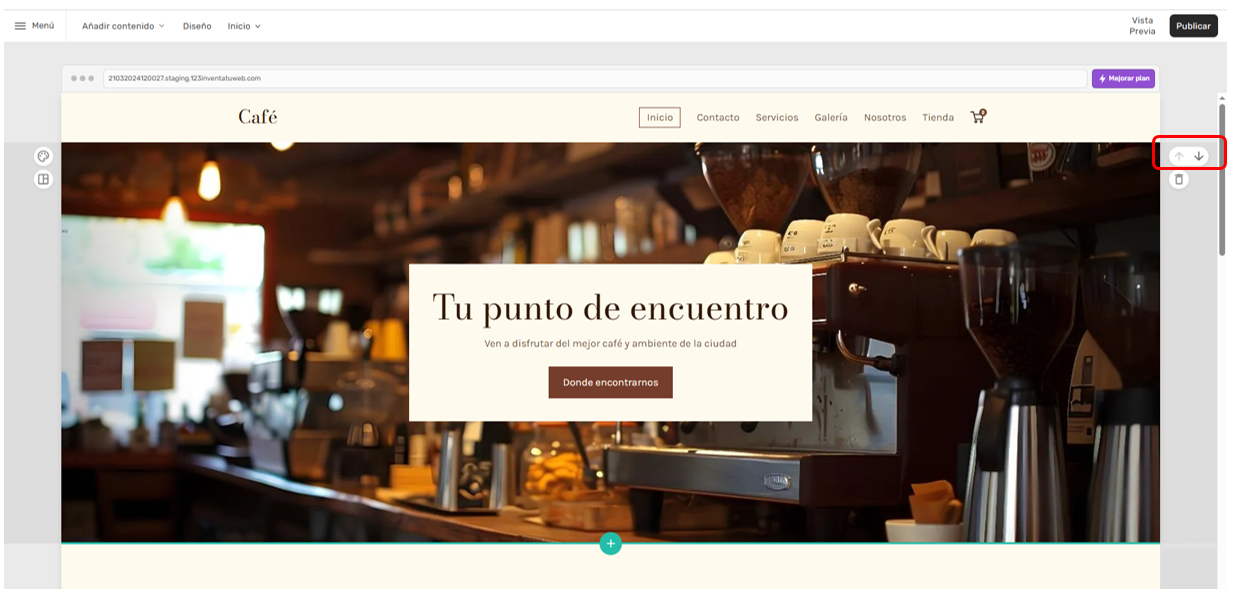The height and width of the screenshot is (598, 1236).
Task: Click the Vista Previa button
Action: [1142, 26]
